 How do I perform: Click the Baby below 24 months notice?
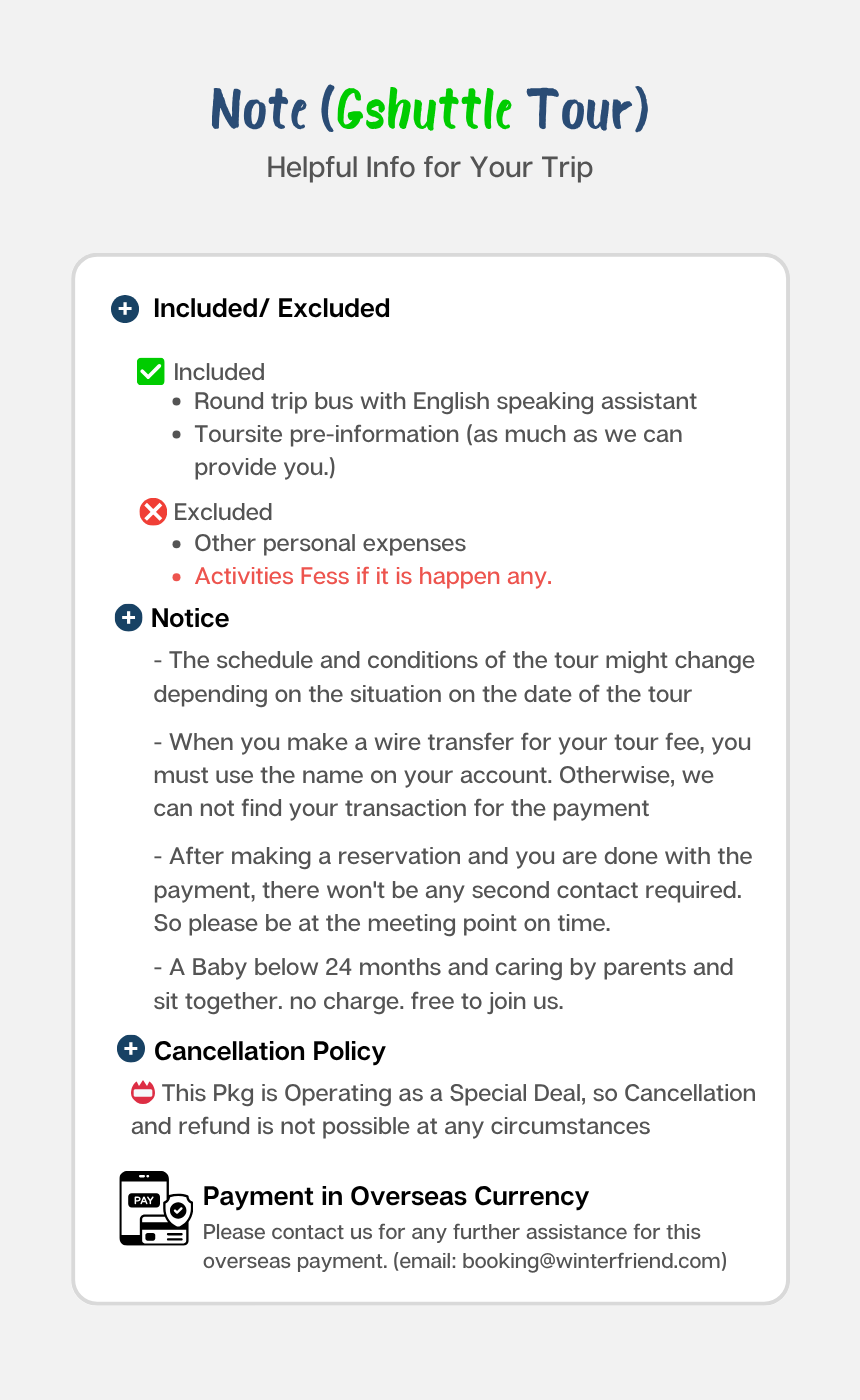click(x=443, y=984)
